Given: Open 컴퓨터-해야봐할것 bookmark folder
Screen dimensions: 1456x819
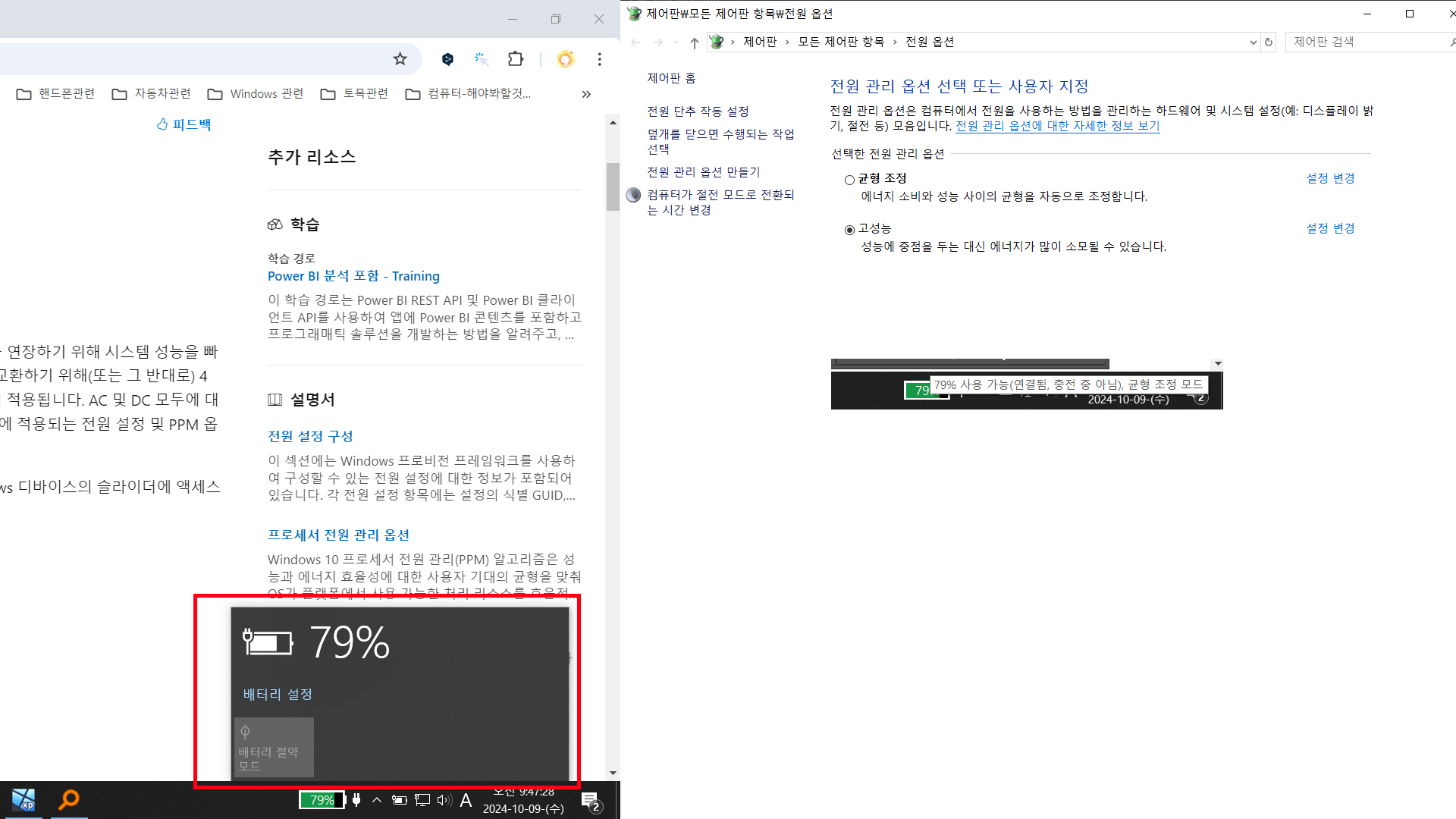Looking at the screenshot, I should pyautogui.click(x=468, y=93).
